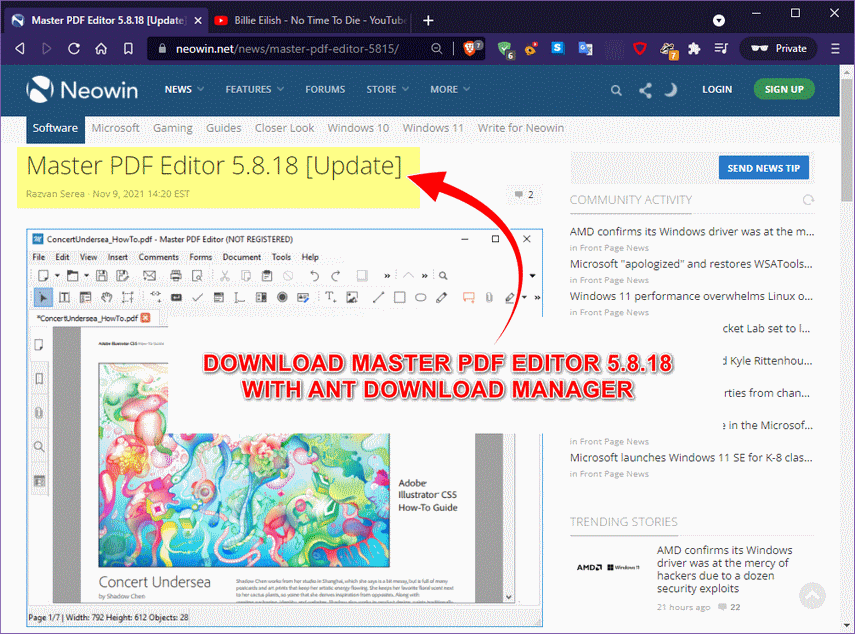Screen dimensions: 855x634
Task: Click the Neowin share icon
Action: tap(646, 90)
